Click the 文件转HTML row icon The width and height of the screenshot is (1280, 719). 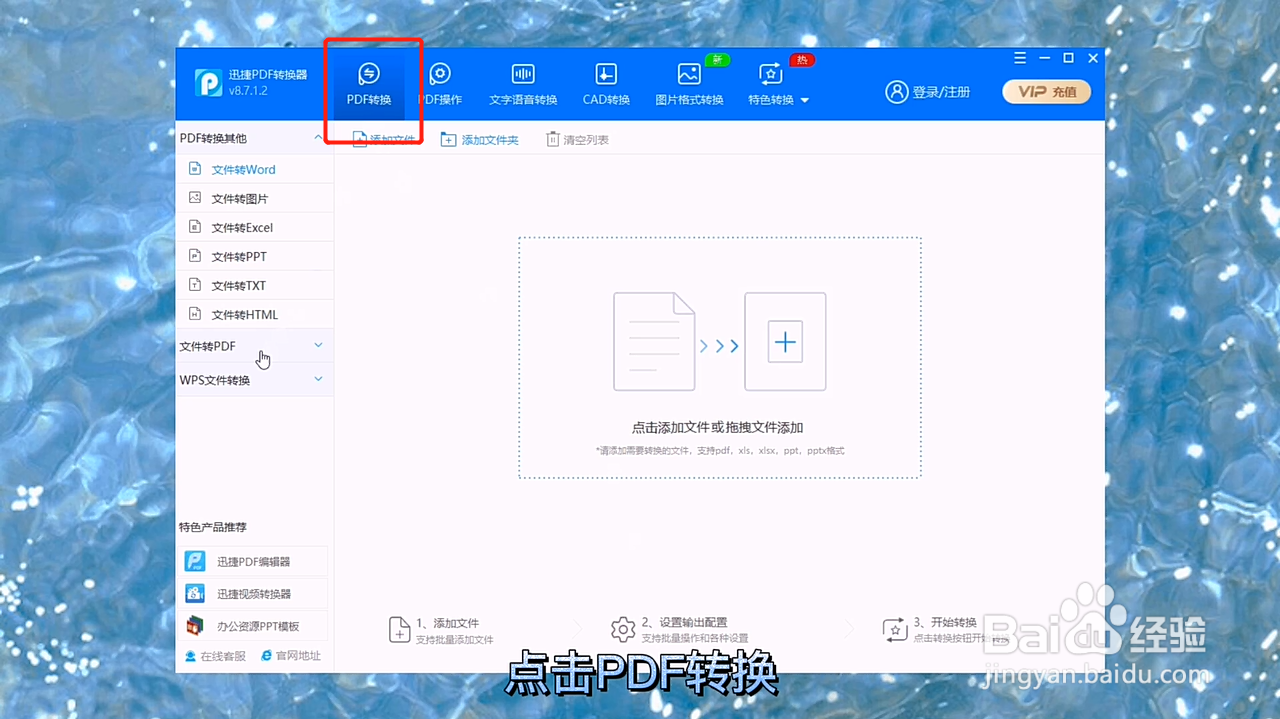195,314
